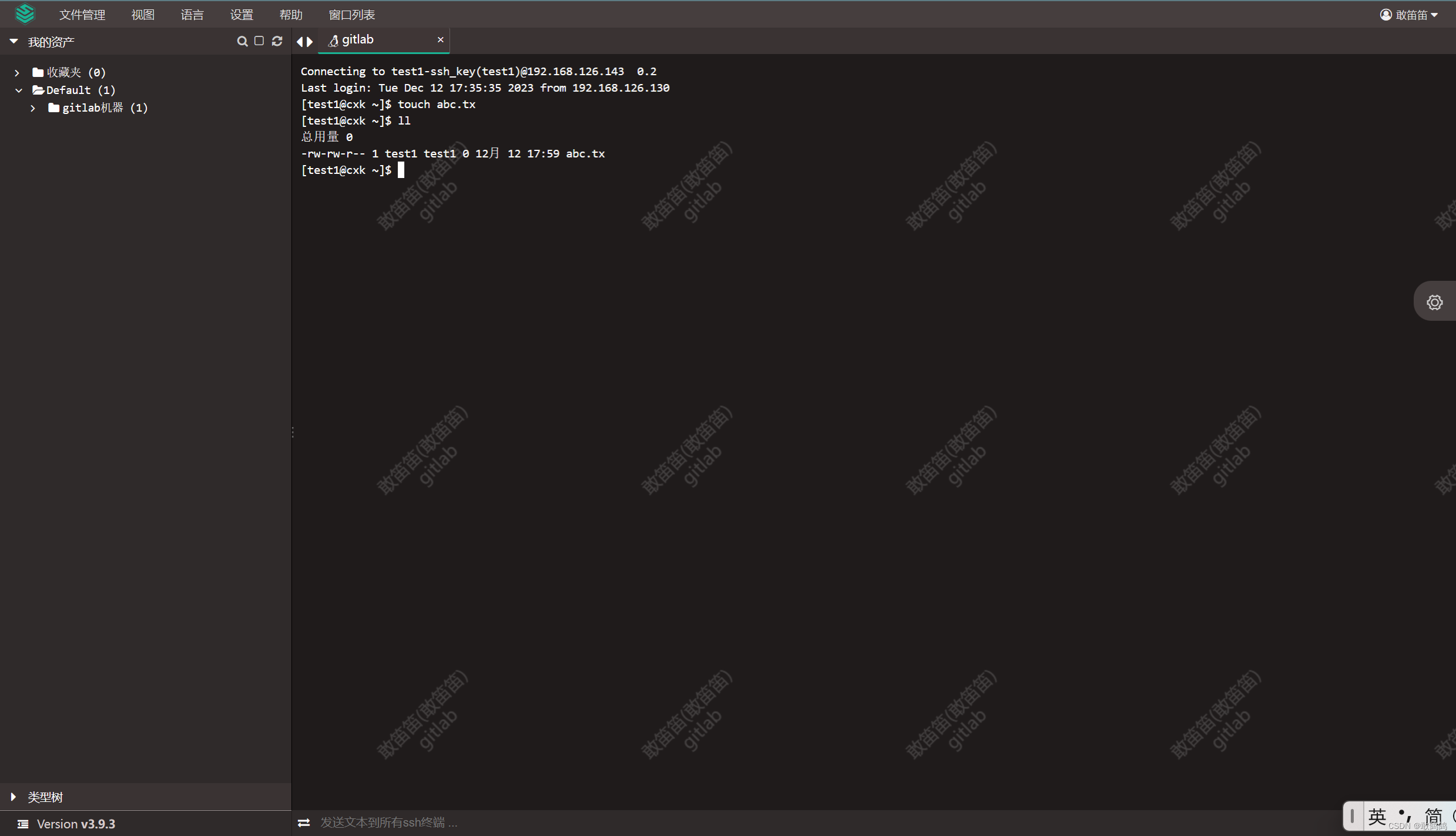The height and width of the screenshot is (836, 1456).
Task: Click the JumpServer logo icon
Action: [x=25, y=14]
